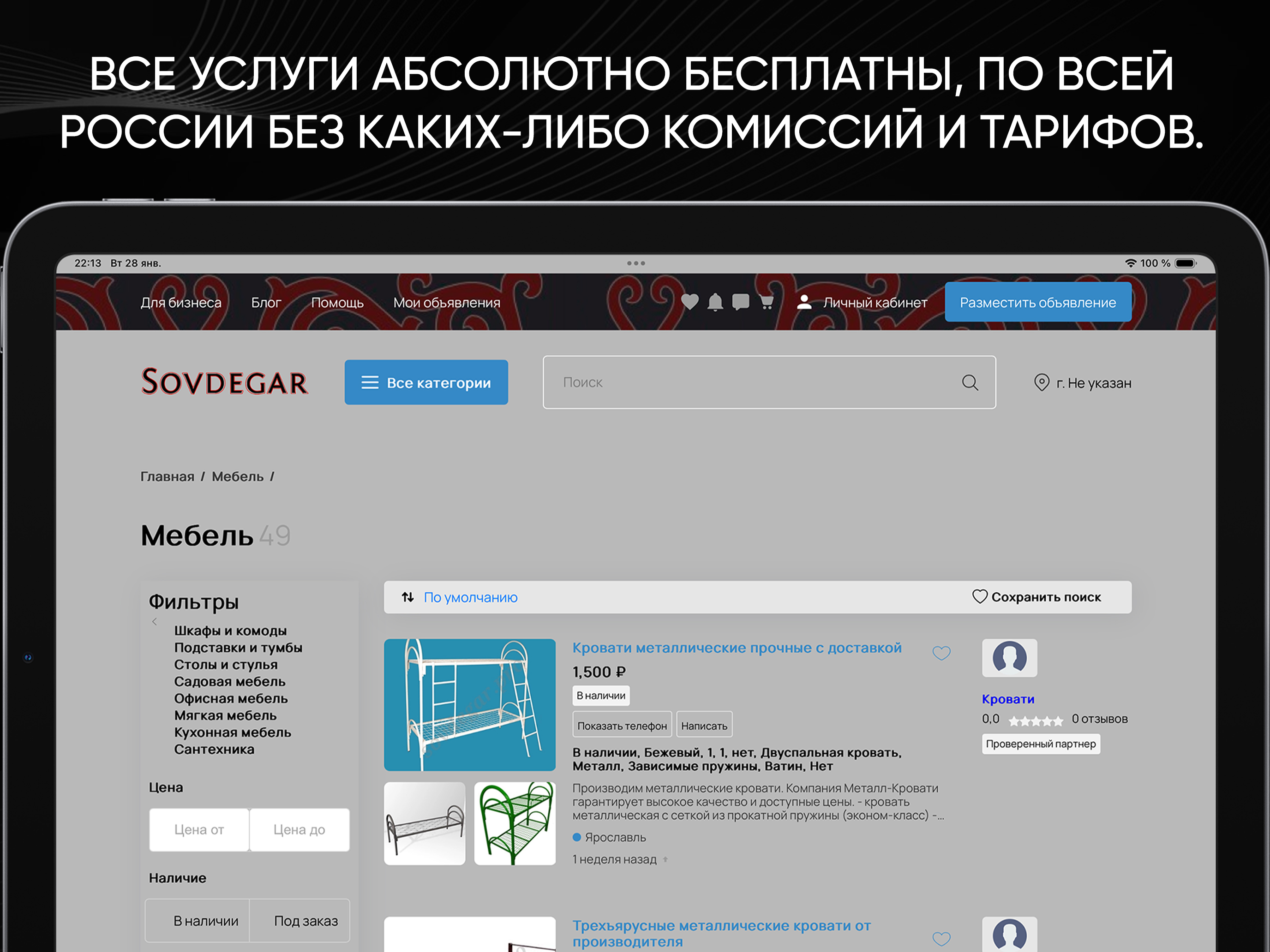
Task: Select 'Сантехника' category filter
Action: tap(214, 749)
